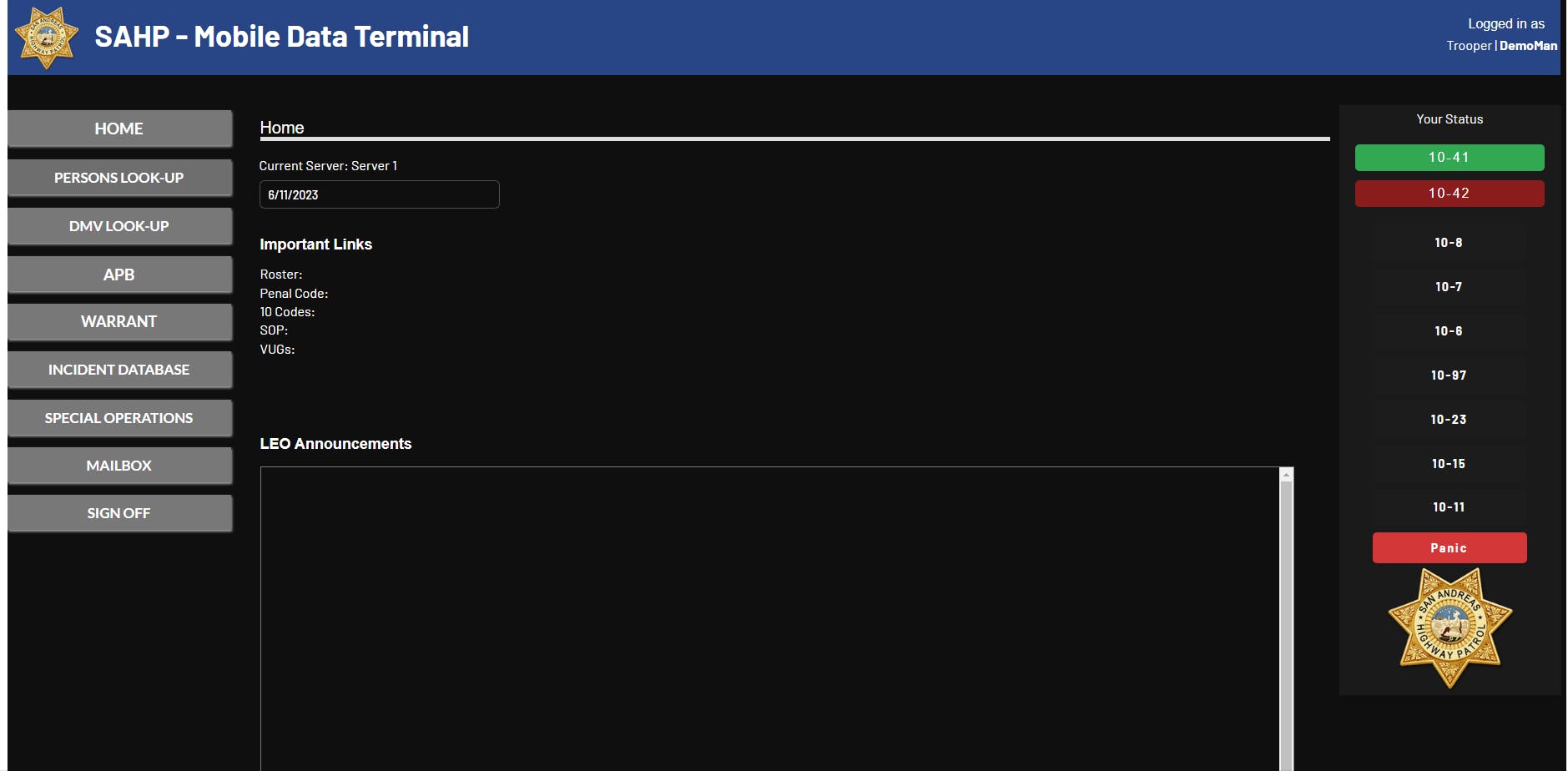Screen dimensions: 1568x771
Task: Select the 10-7 status code
Action: (1450, 286)
